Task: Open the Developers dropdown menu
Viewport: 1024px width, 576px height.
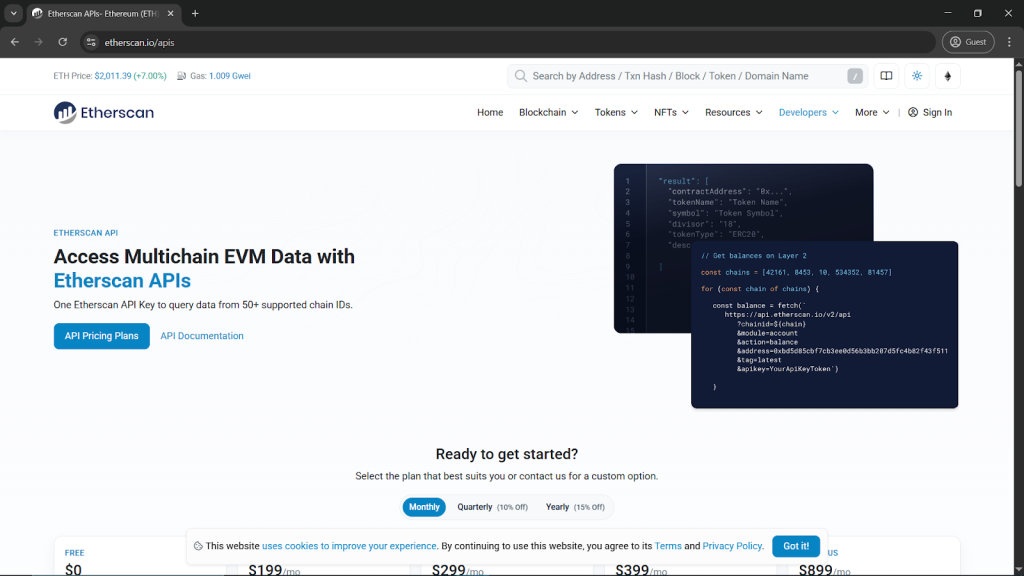Action: (808, 113)
